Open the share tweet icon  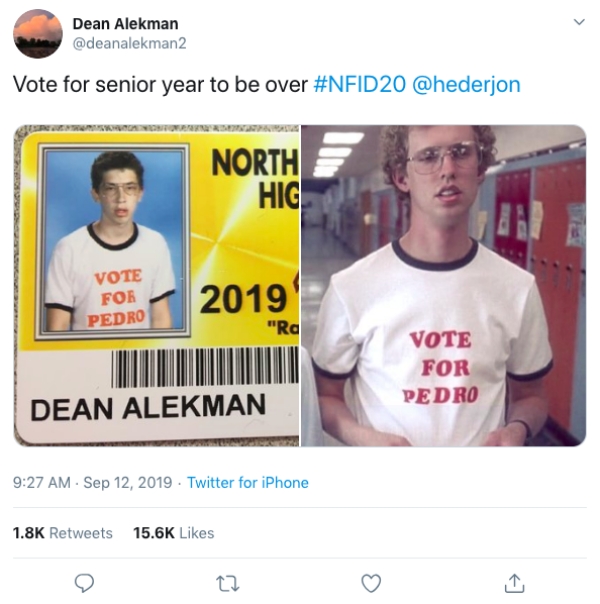514,582
